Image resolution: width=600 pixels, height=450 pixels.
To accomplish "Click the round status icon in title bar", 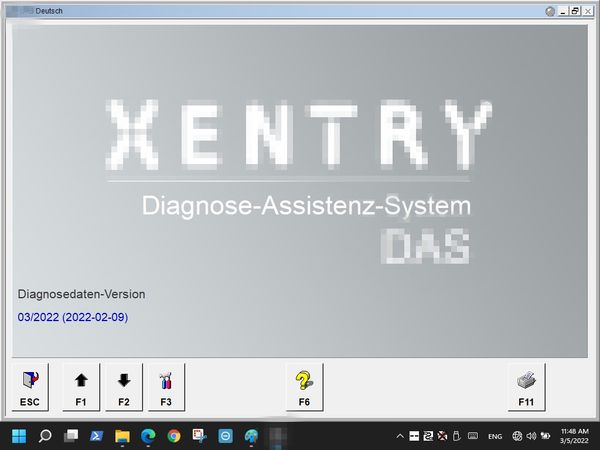I will click(x=550, y=11).
